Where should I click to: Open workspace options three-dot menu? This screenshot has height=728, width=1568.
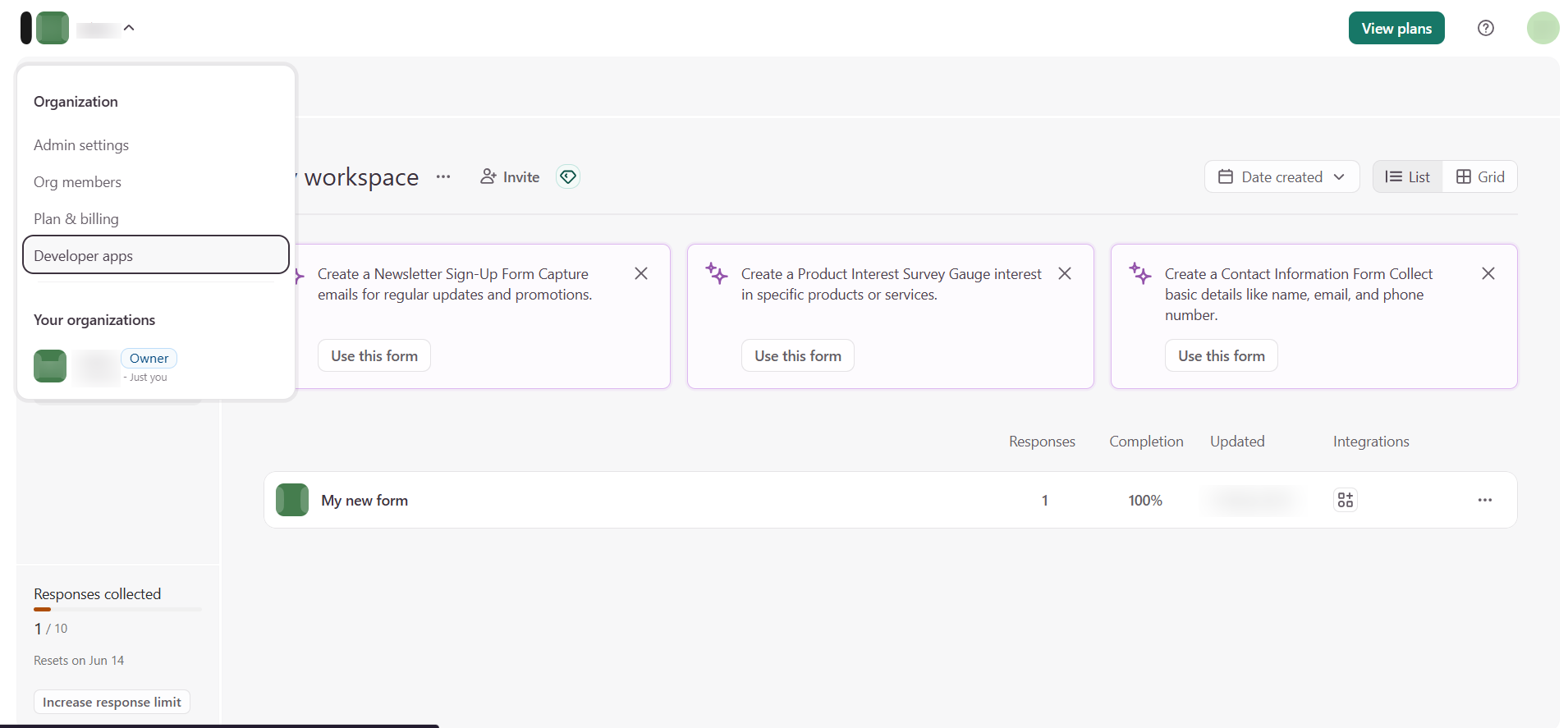tap(443, 176)
